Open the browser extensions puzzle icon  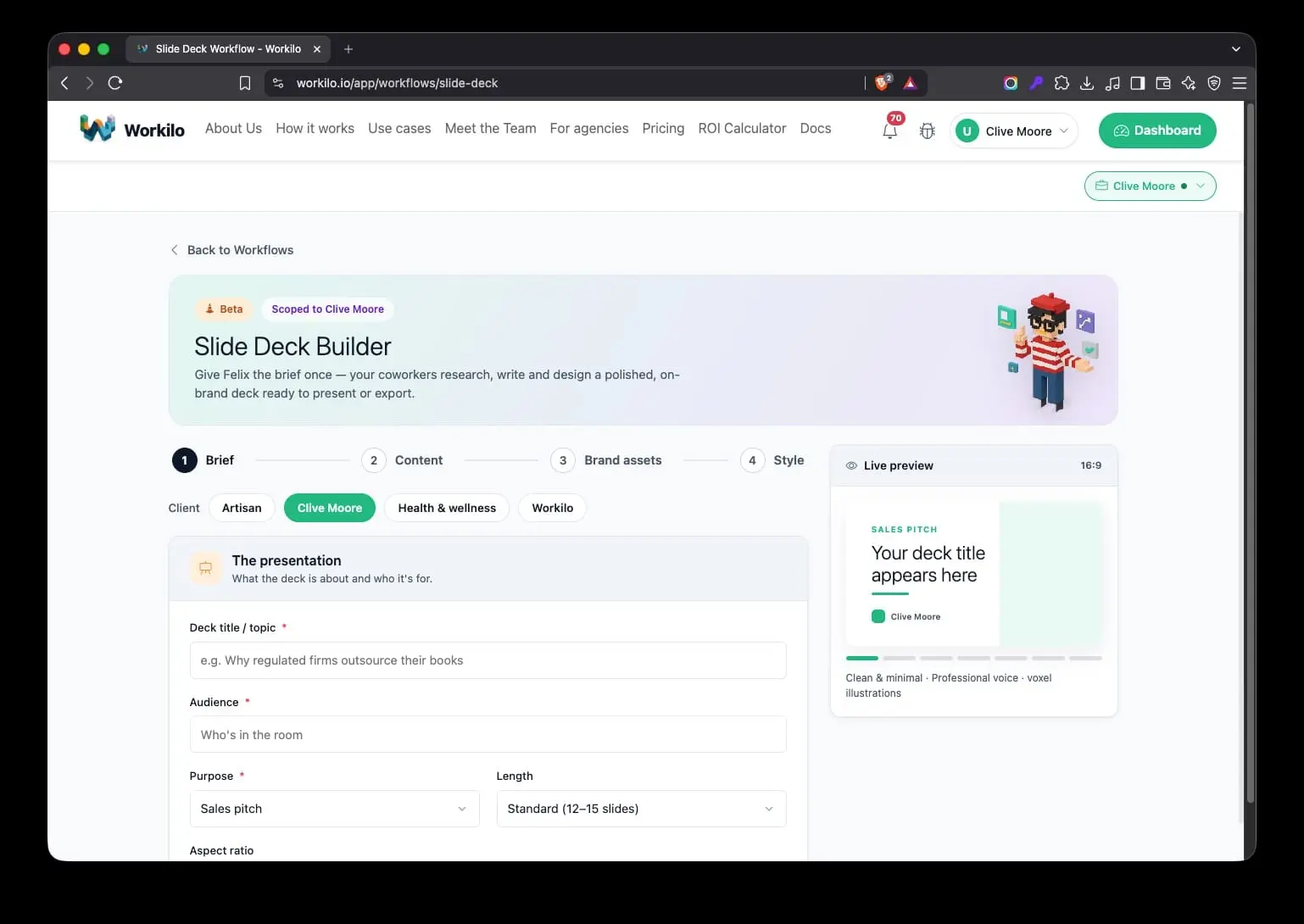(1062, 83)
